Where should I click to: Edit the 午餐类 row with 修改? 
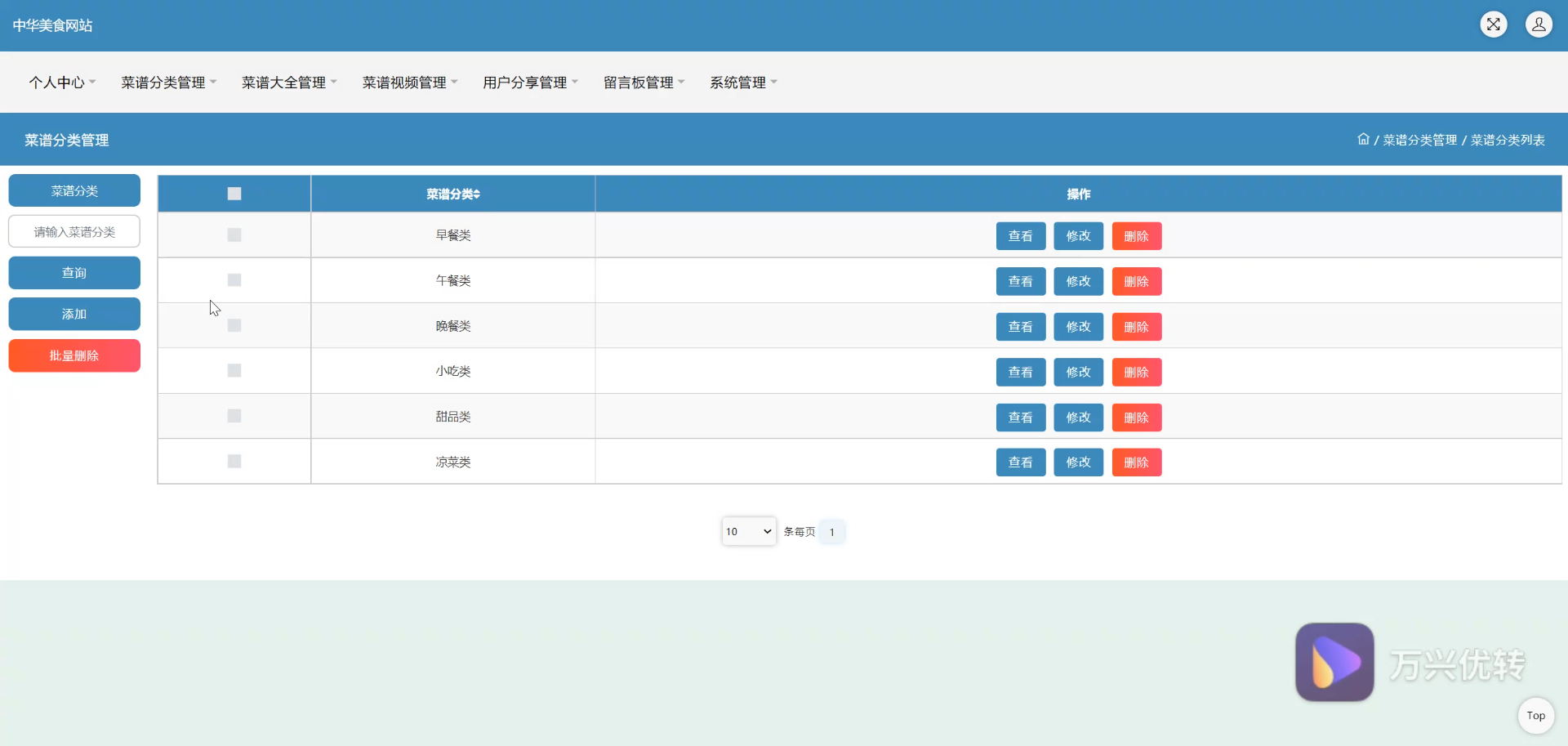(1079, 281)
